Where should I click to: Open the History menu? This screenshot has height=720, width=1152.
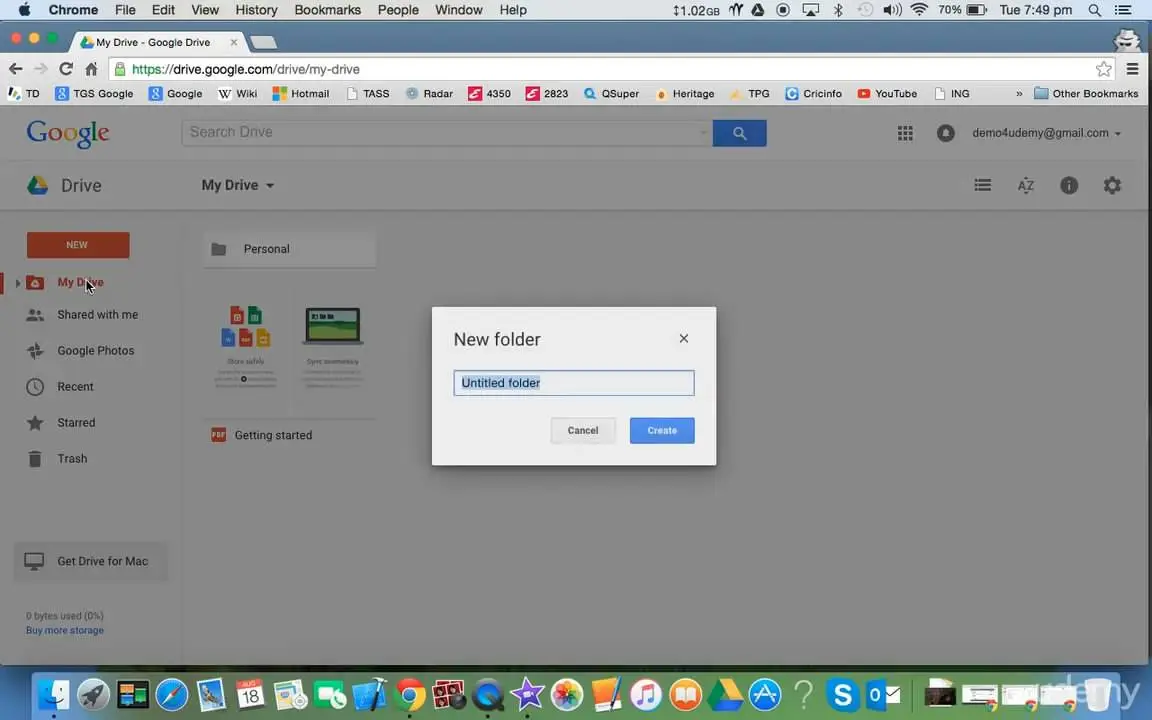[256, 10]
